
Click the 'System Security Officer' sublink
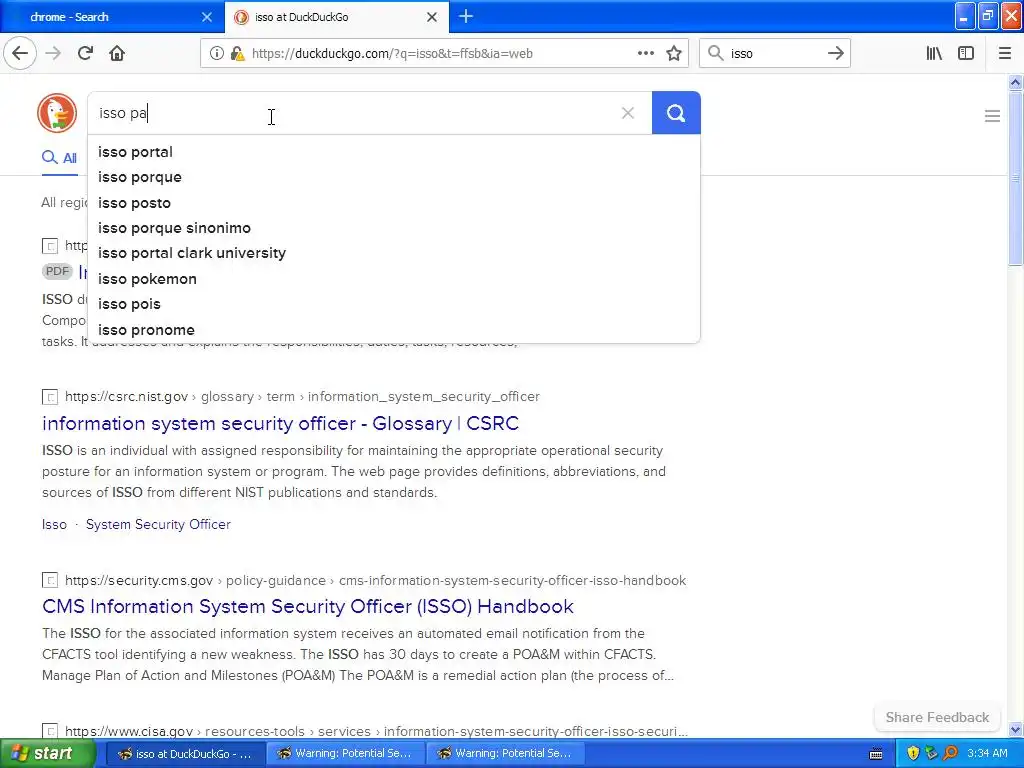tap(158, 524)
